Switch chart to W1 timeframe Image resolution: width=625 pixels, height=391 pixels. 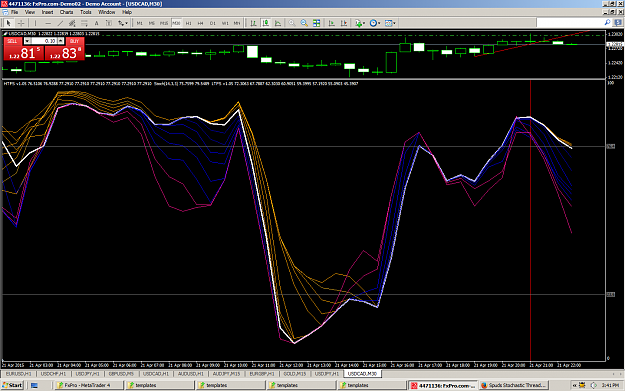click(225, 23)
